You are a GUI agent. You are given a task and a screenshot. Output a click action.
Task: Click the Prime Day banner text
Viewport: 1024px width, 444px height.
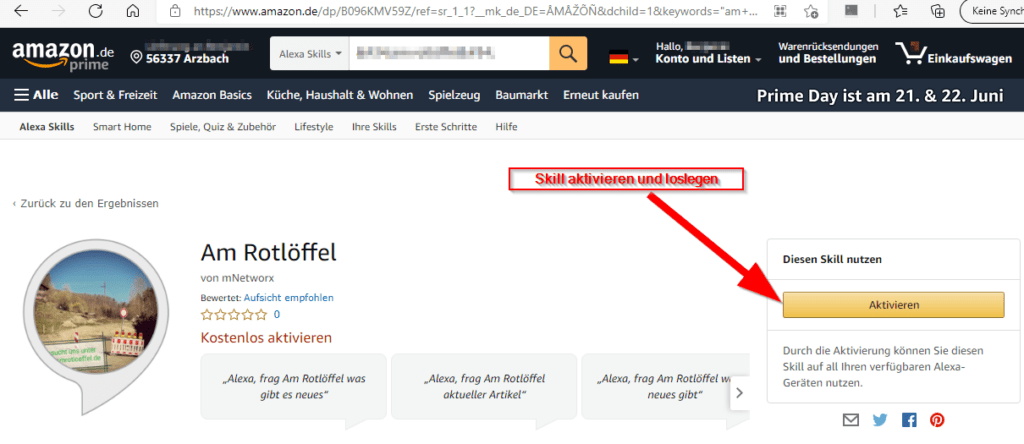pyautogui.click(x=880, y=96)
